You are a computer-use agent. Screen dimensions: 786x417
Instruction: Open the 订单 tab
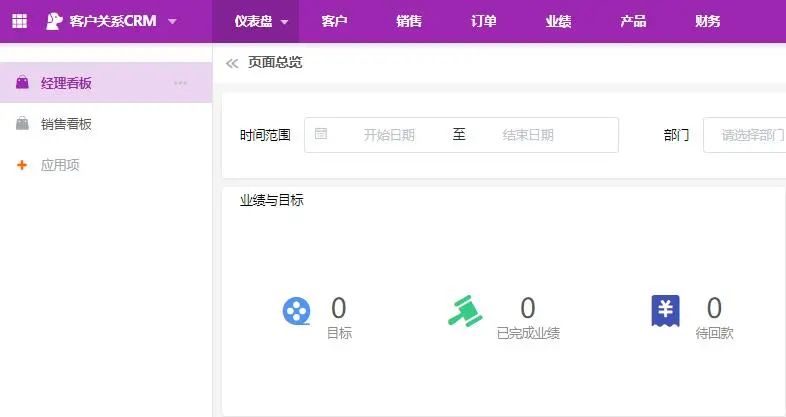point(484,21)
